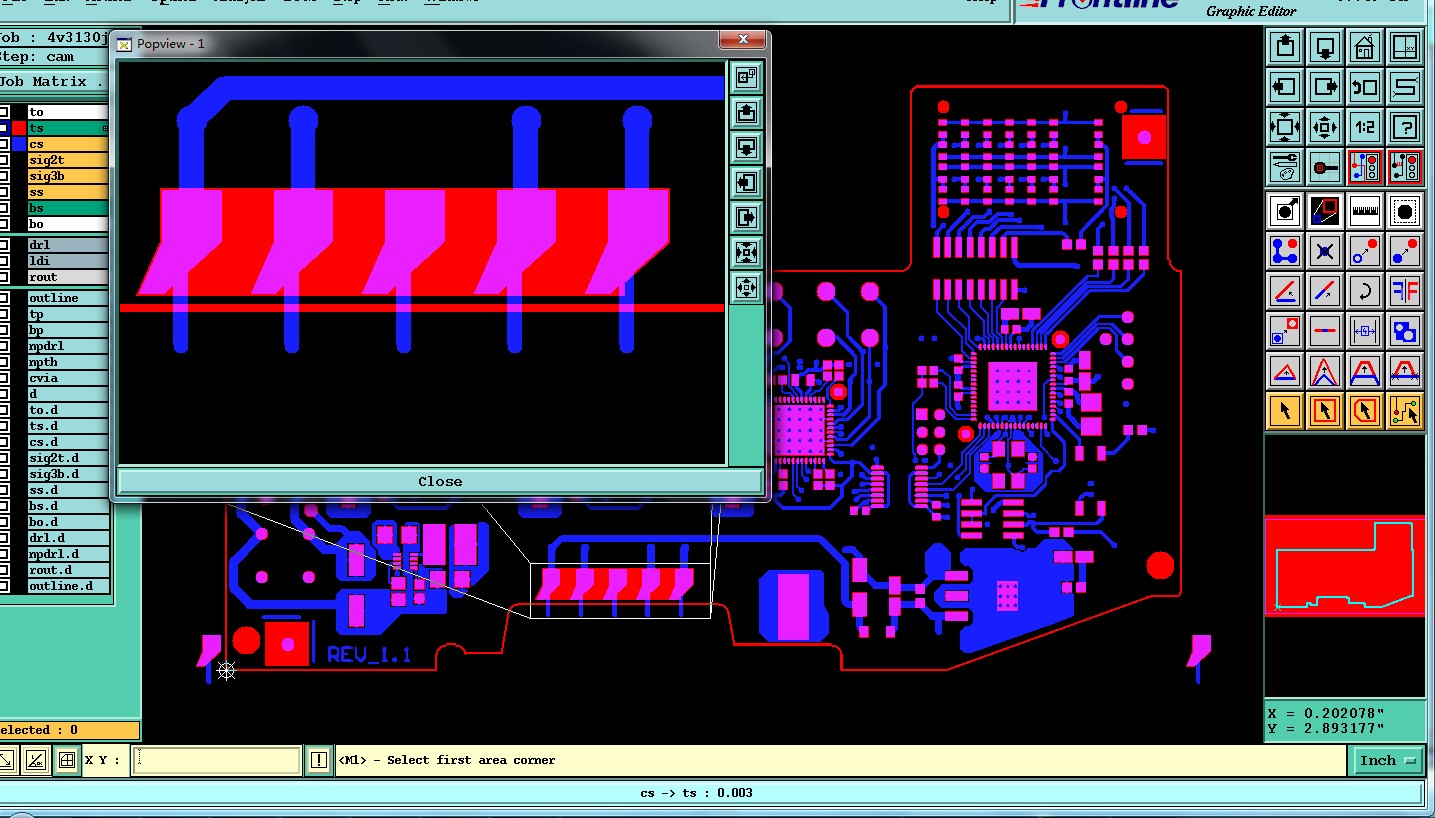Screen dimensions: 1435x818
Task: Click the Close button in Popview
Action: point(440,481)
